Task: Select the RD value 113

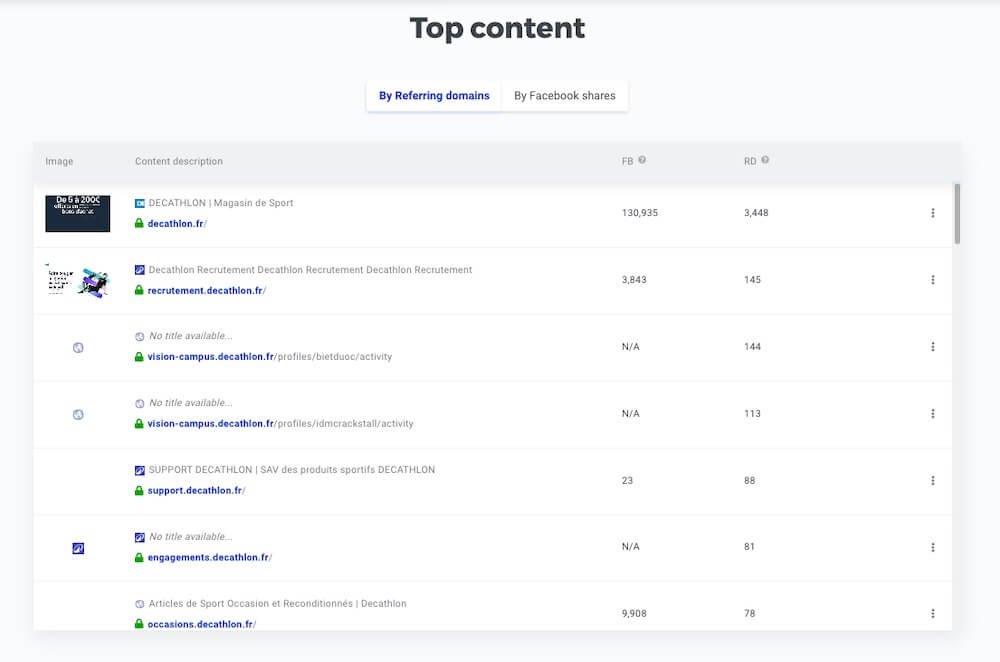Action: coord(752,414)
